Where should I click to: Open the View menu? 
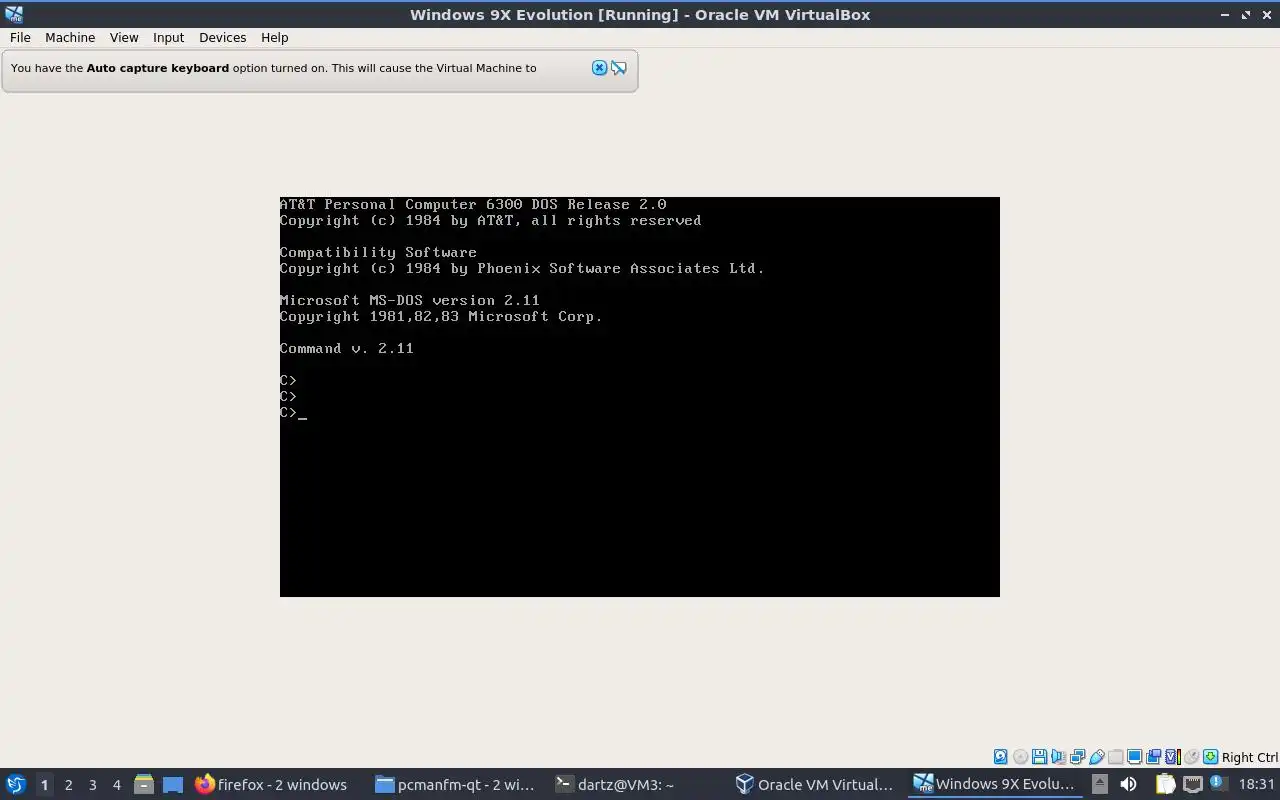click(124, 37)
